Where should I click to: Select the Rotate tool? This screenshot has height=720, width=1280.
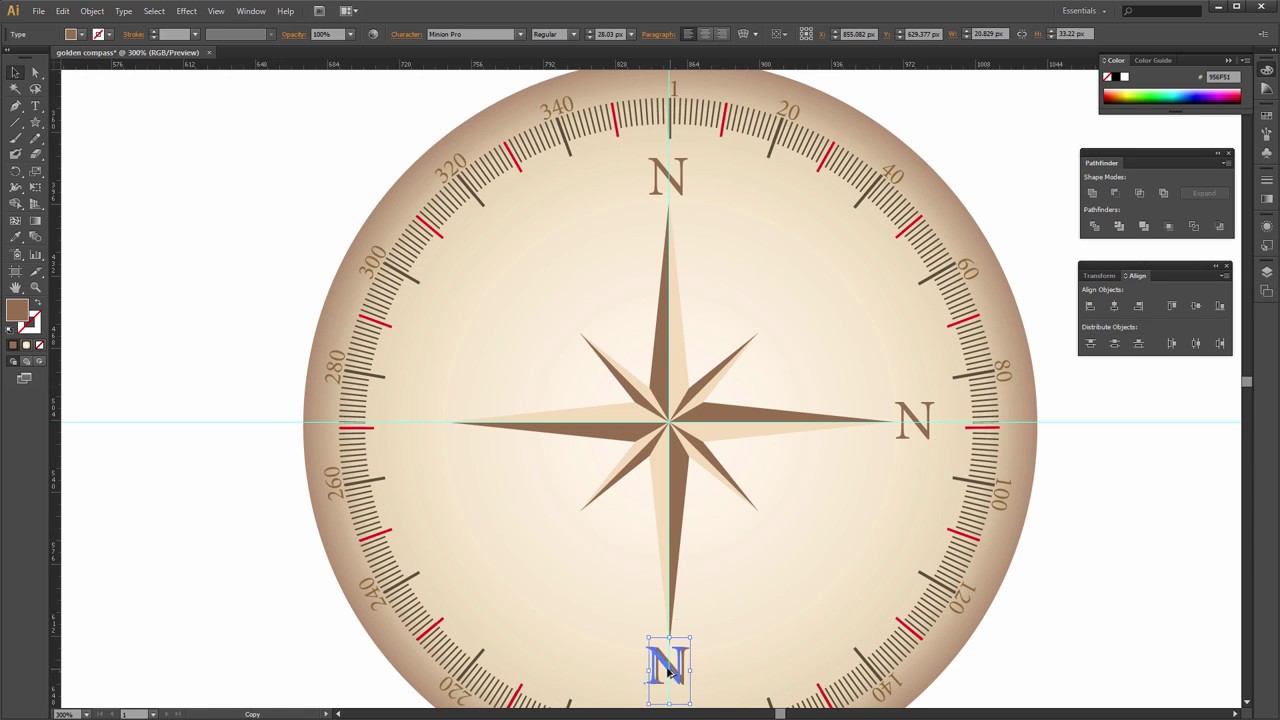(x=15, y=171)
